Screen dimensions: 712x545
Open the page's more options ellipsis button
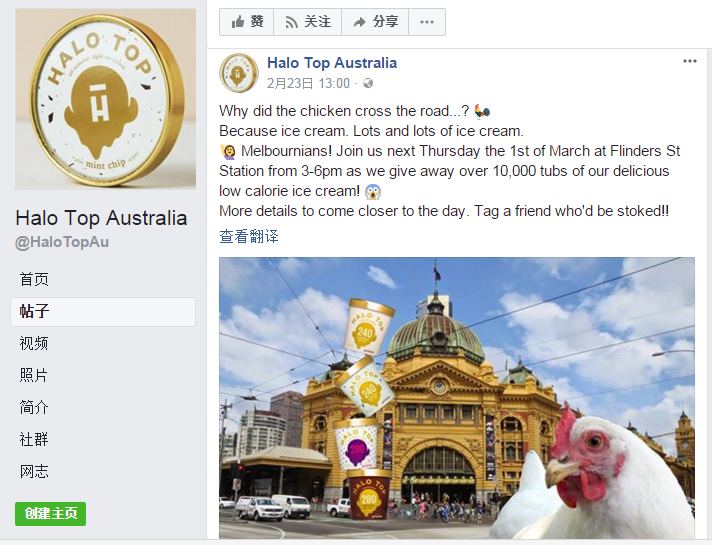(x=427, y=22)
